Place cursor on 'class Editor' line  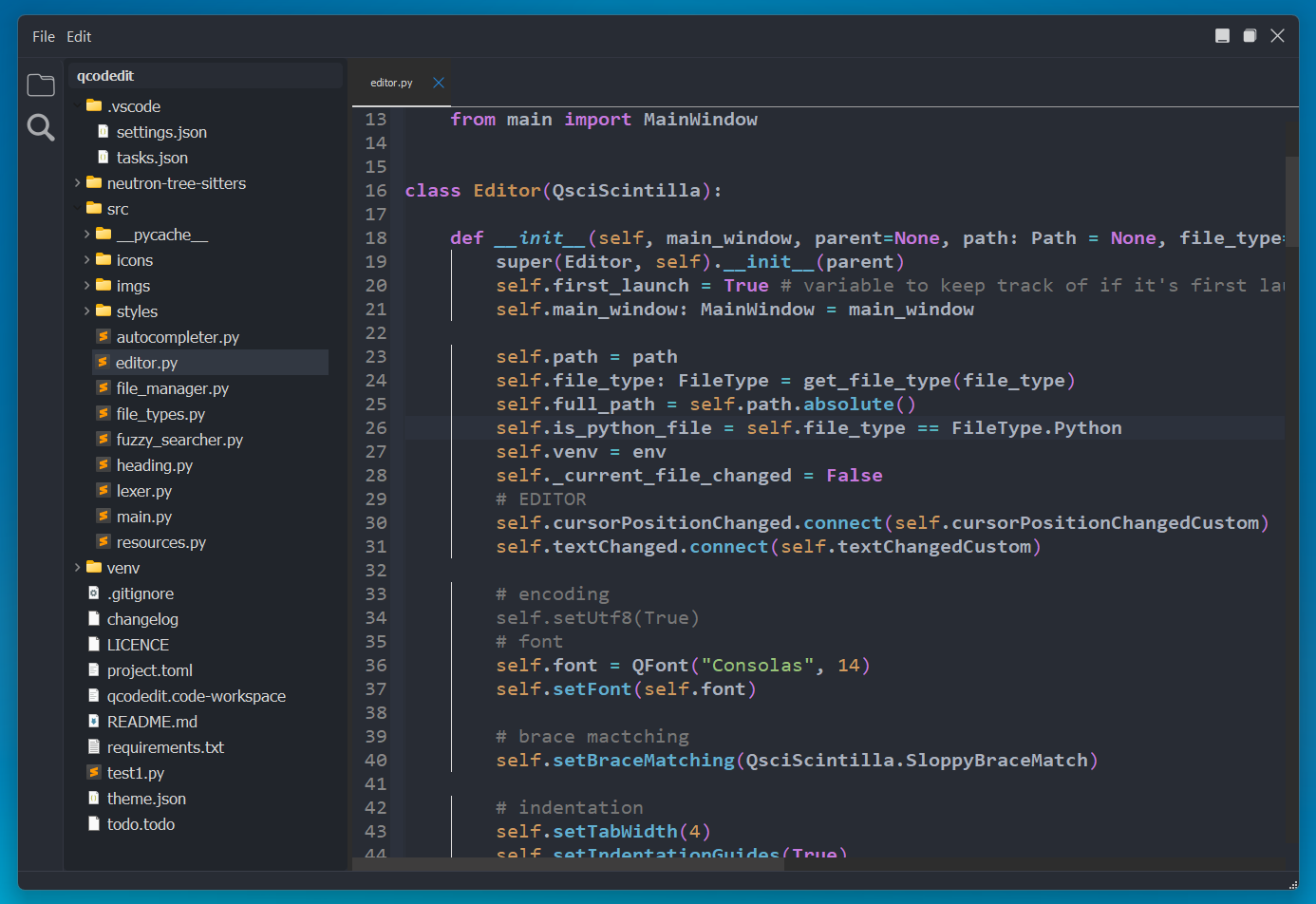pos(564,191)
